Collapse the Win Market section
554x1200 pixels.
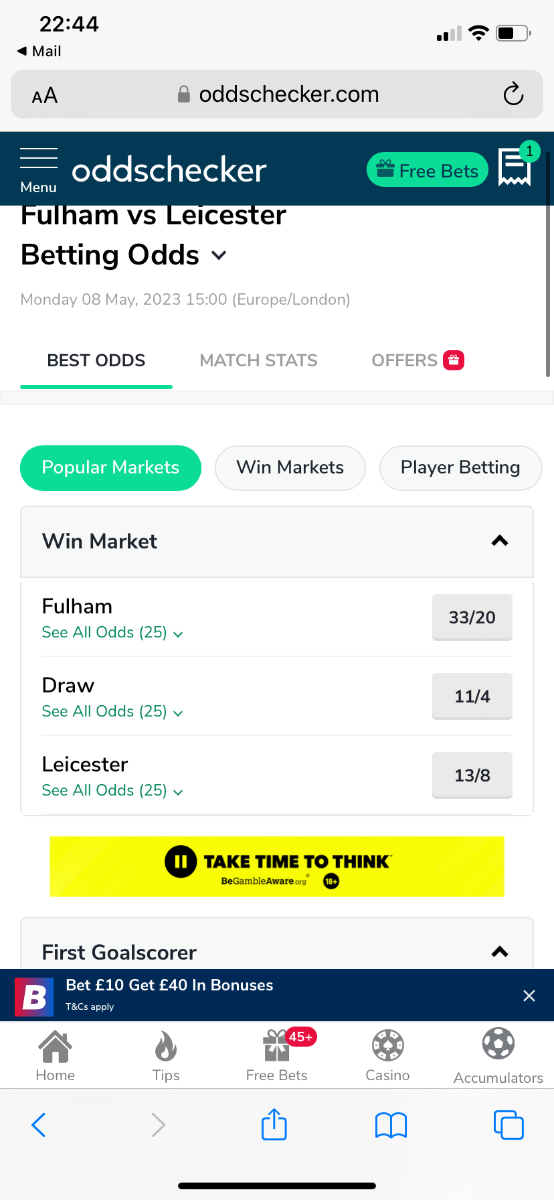[x=500, y=541]
